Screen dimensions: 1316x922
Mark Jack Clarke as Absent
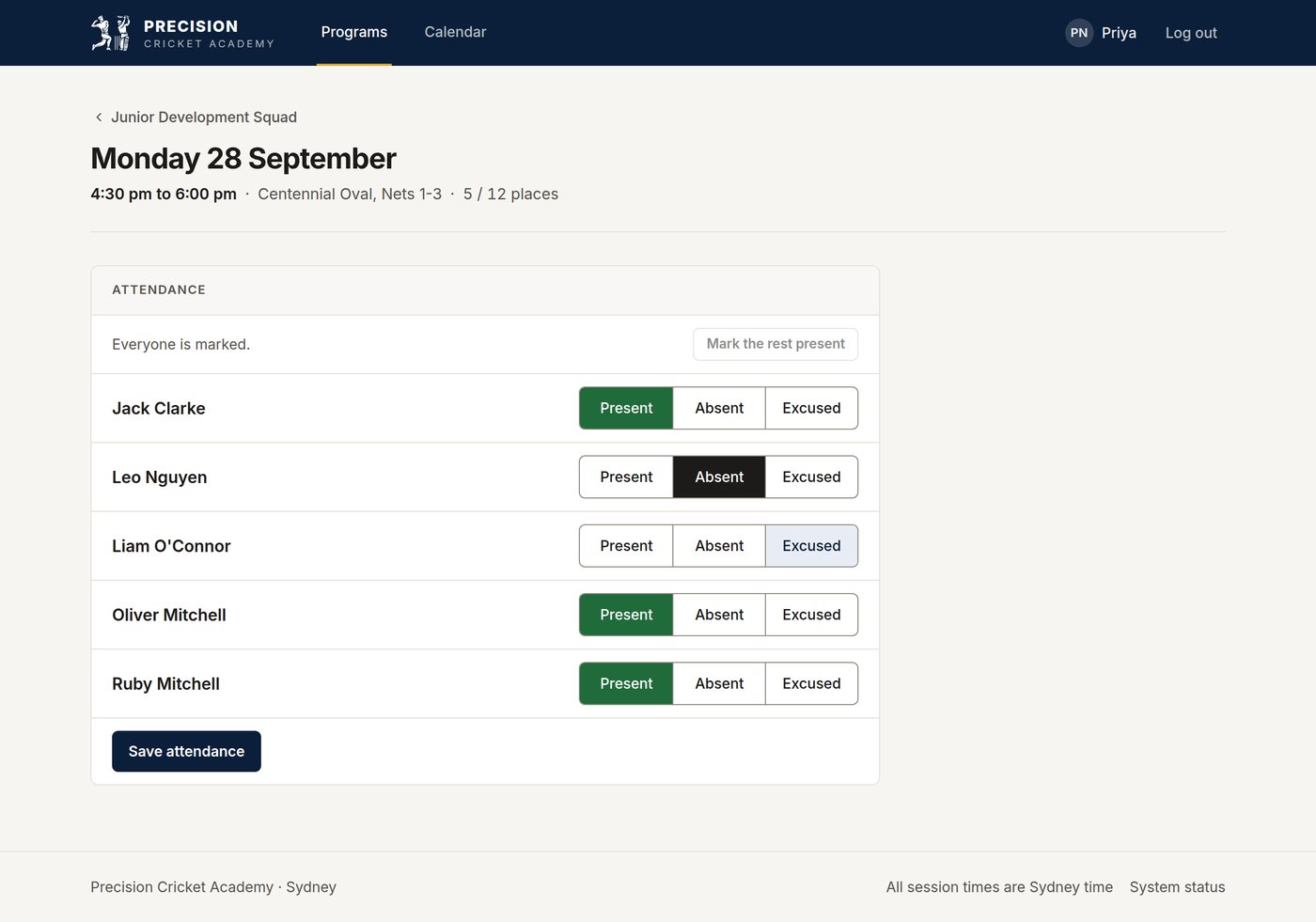(x=719, y=408)
